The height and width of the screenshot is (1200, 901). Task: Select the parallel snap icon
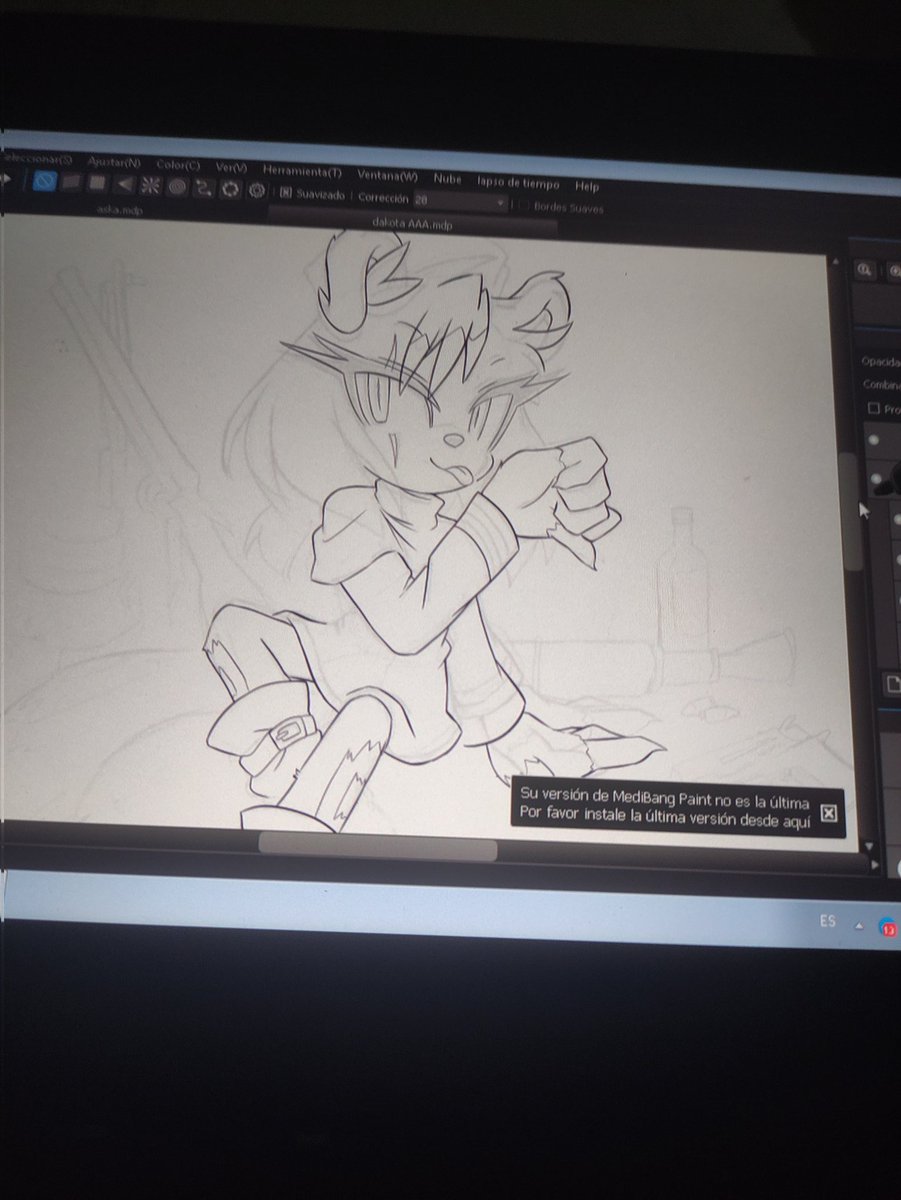tap(71, 182)
